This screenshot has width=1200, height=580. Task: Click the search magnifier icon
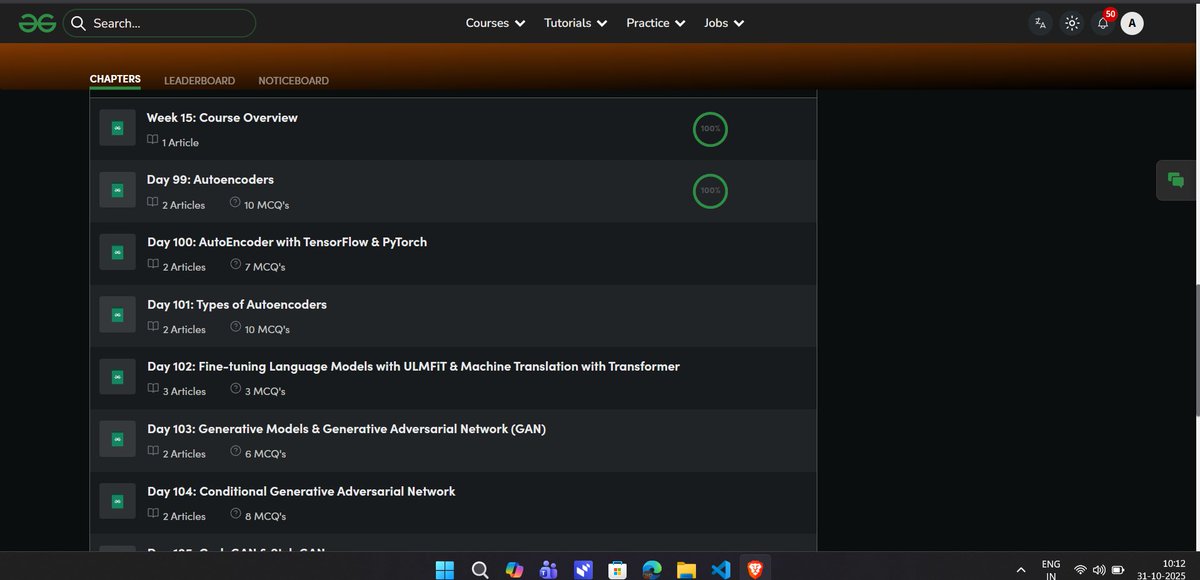(x=79, y=23)
